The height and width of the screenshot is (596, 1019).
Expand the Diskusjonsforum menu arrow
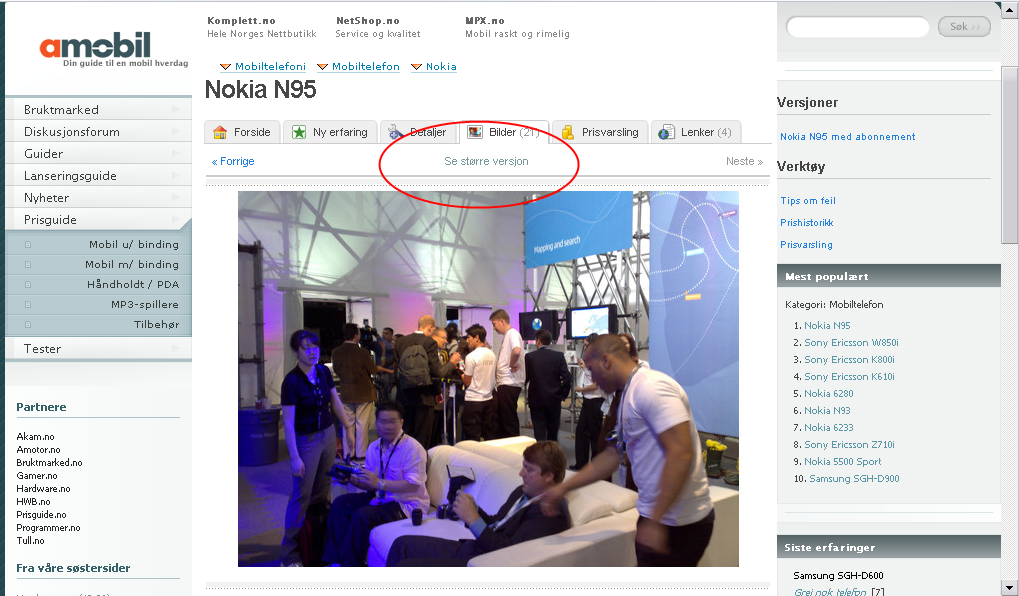point(175,132)
